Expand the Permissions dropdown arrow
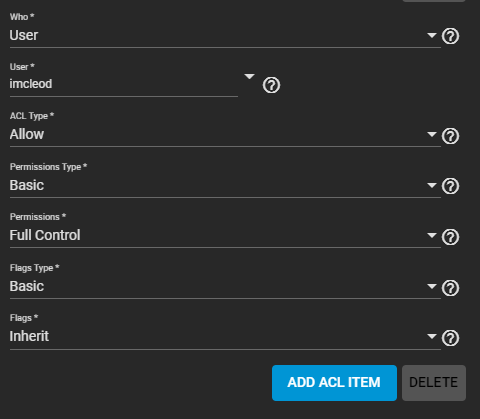The image size is (480, 419). click(432, 235)
